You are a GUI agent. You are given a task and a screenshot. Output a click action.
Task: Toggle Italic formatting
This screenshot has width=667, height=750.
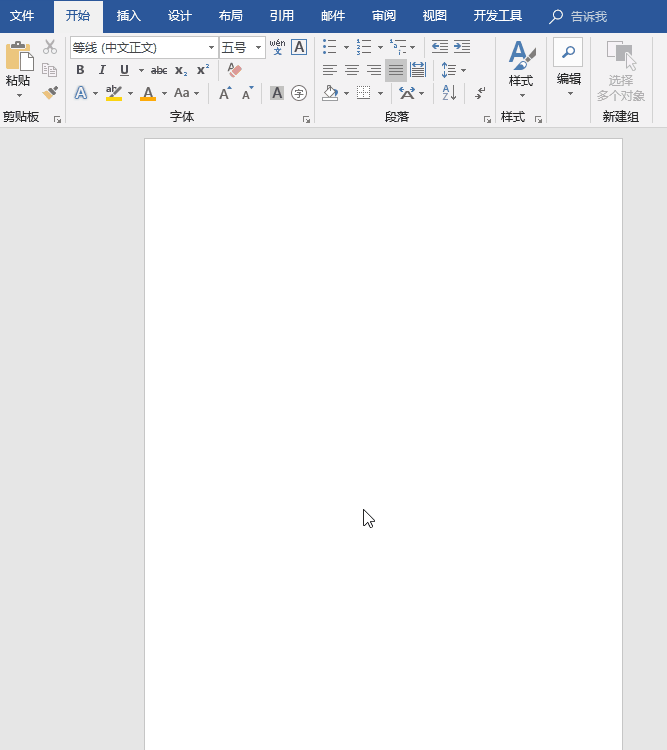(x=102, y=70)
